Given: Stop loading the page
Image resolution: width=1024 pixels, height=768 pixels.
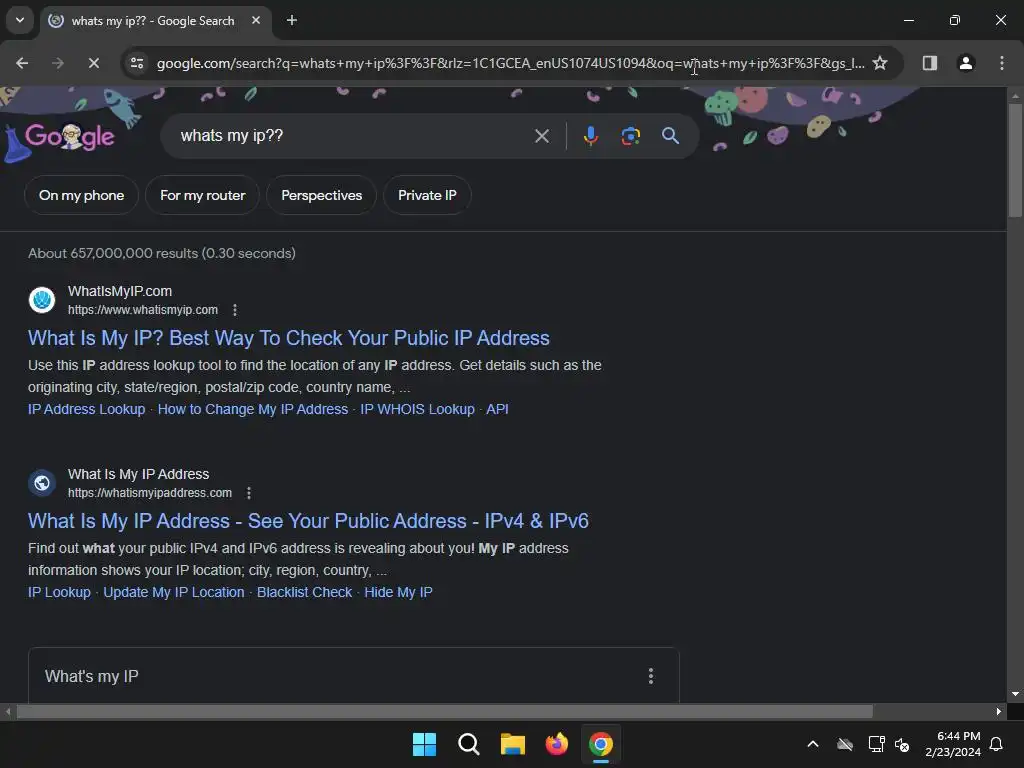Looking at the screenshot, I should [x=93, y=63].
